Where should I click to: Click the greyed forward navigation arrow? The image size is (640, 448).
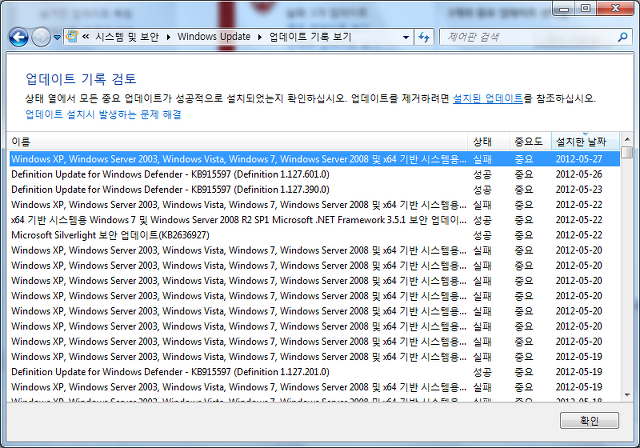[41, 37]
